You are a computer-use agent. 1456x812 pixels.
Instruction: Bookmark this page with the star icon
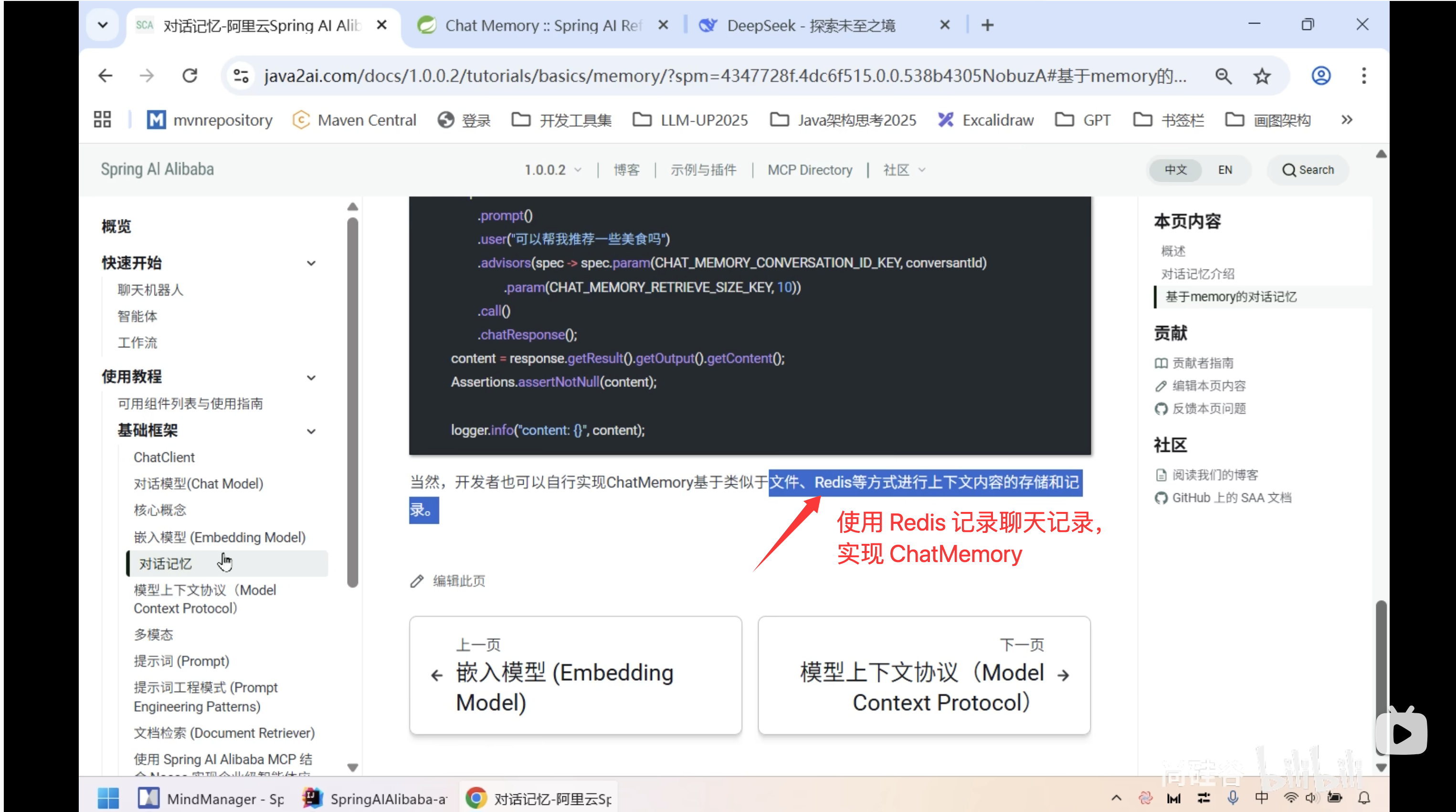point(1262,75)
